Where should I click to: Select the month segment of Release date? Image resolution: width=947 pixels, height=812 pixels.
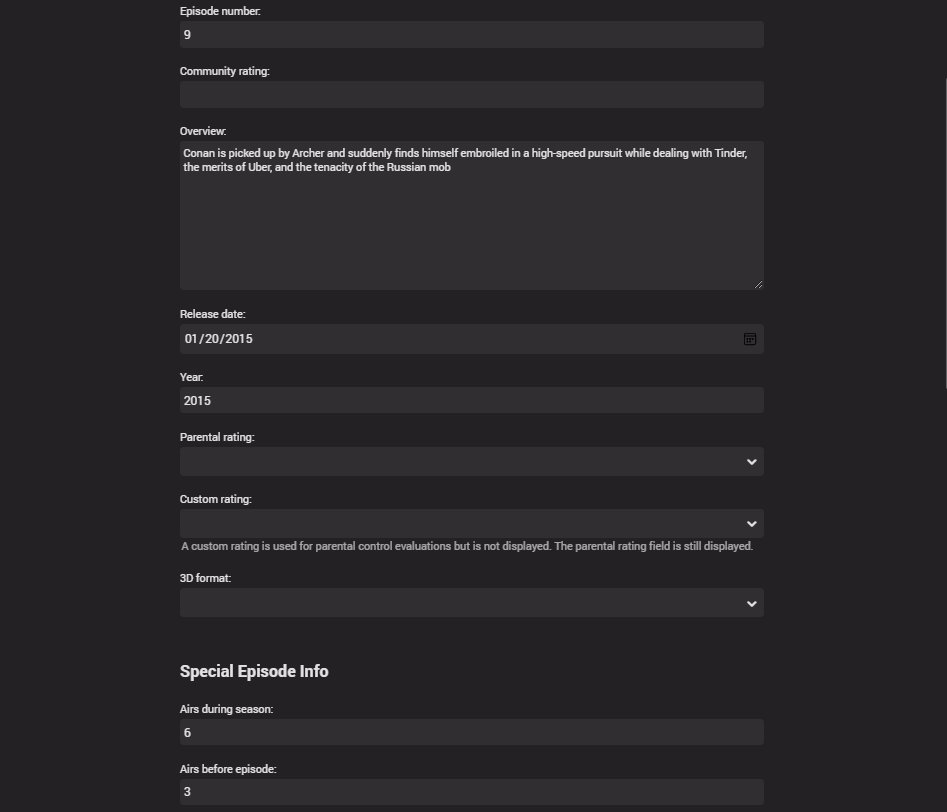pos(192,339)
